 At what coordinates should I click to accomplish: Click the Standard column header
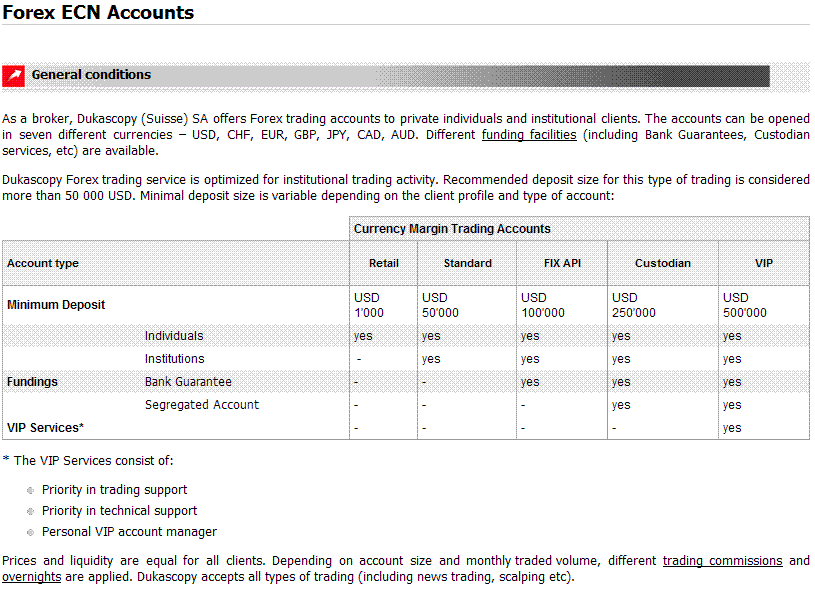[467, 263]
